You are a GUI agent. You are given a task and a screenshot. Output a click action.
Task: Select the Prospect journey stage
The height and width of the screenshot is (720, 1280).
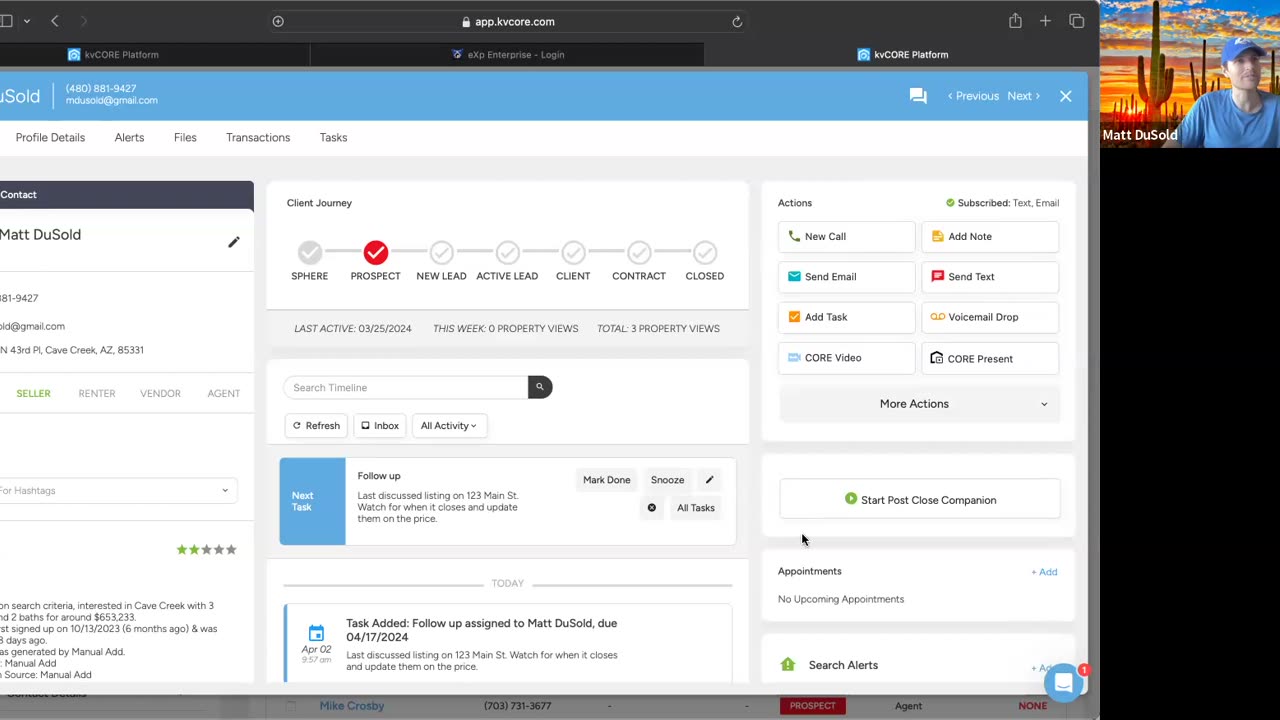pos(376,252)
